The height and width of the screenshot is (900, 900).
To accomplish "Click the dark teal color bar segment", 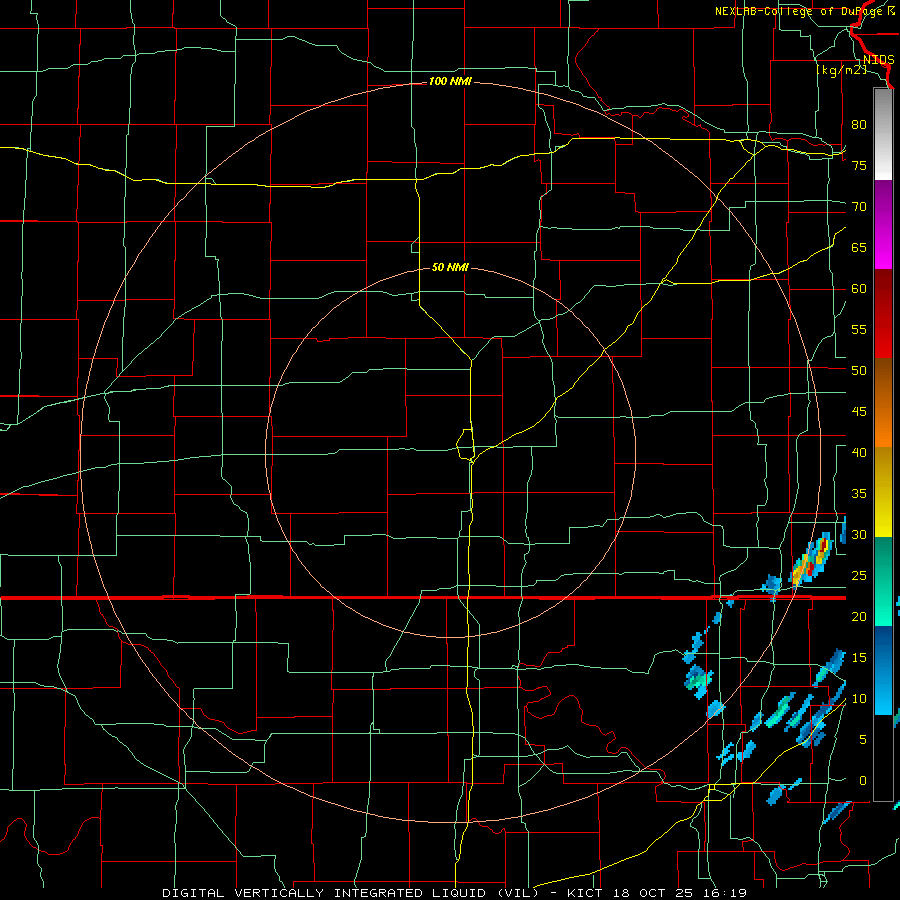I will pyautogui.click(x=883, y=560).
